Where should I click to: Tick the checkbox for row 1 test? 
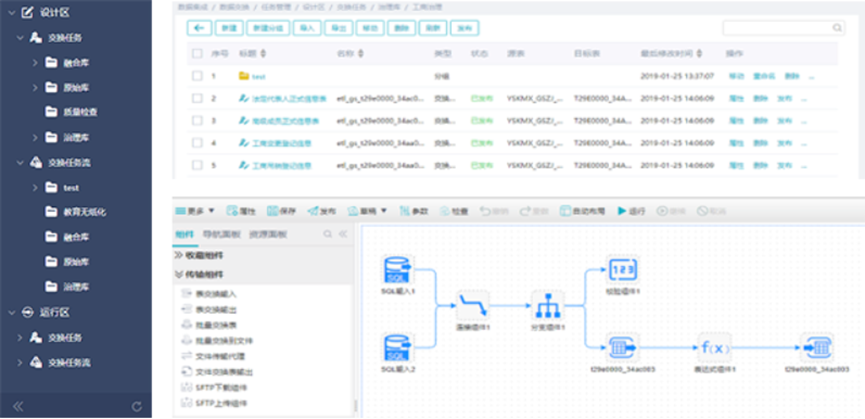pos(197,76)
